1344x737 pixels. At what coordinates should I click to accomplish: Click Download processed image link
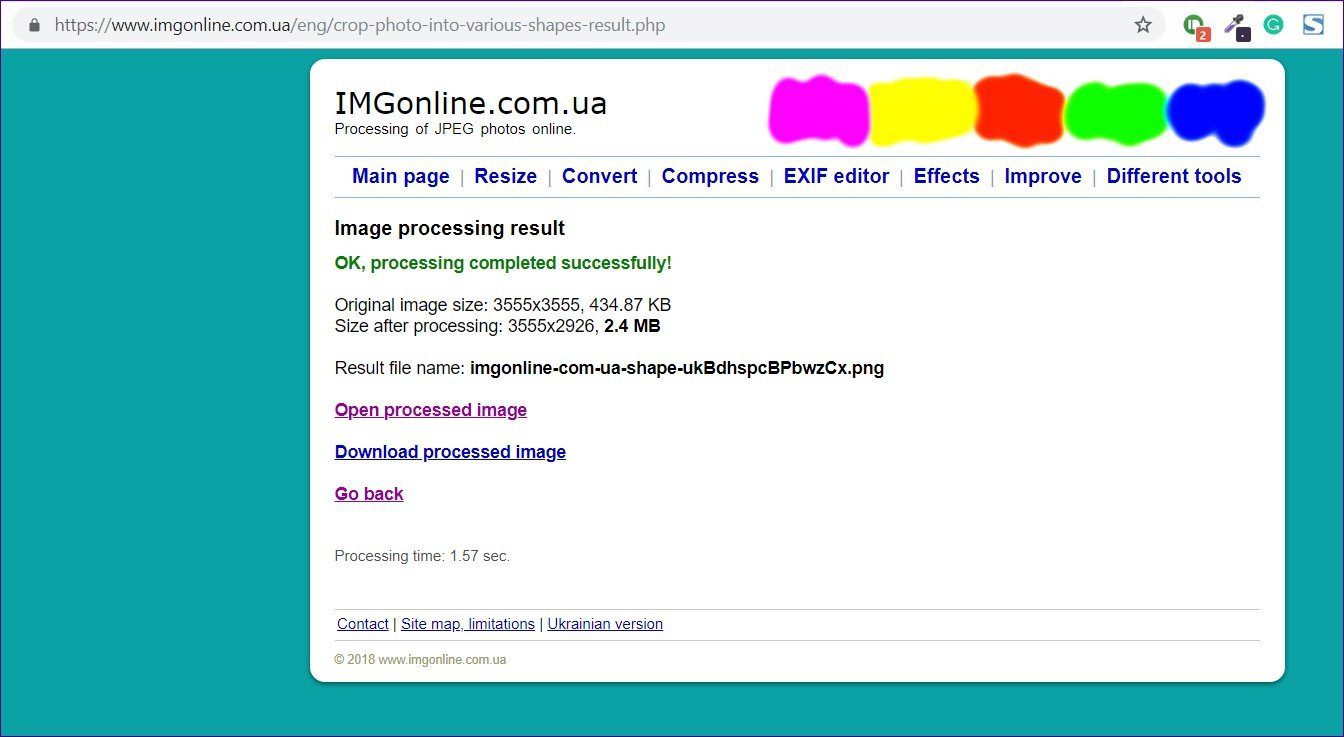[450, 452]
